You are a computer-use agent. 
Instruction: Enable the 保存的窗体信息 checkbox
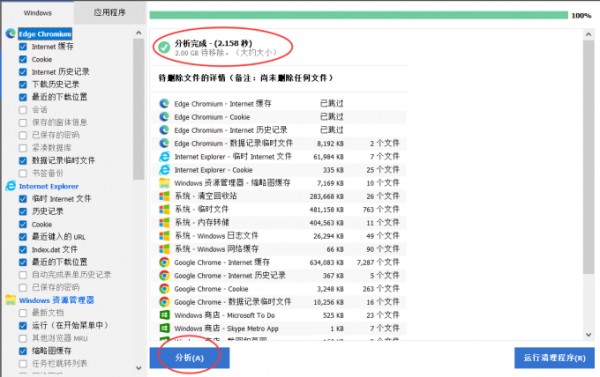click(x=23, y=122)
